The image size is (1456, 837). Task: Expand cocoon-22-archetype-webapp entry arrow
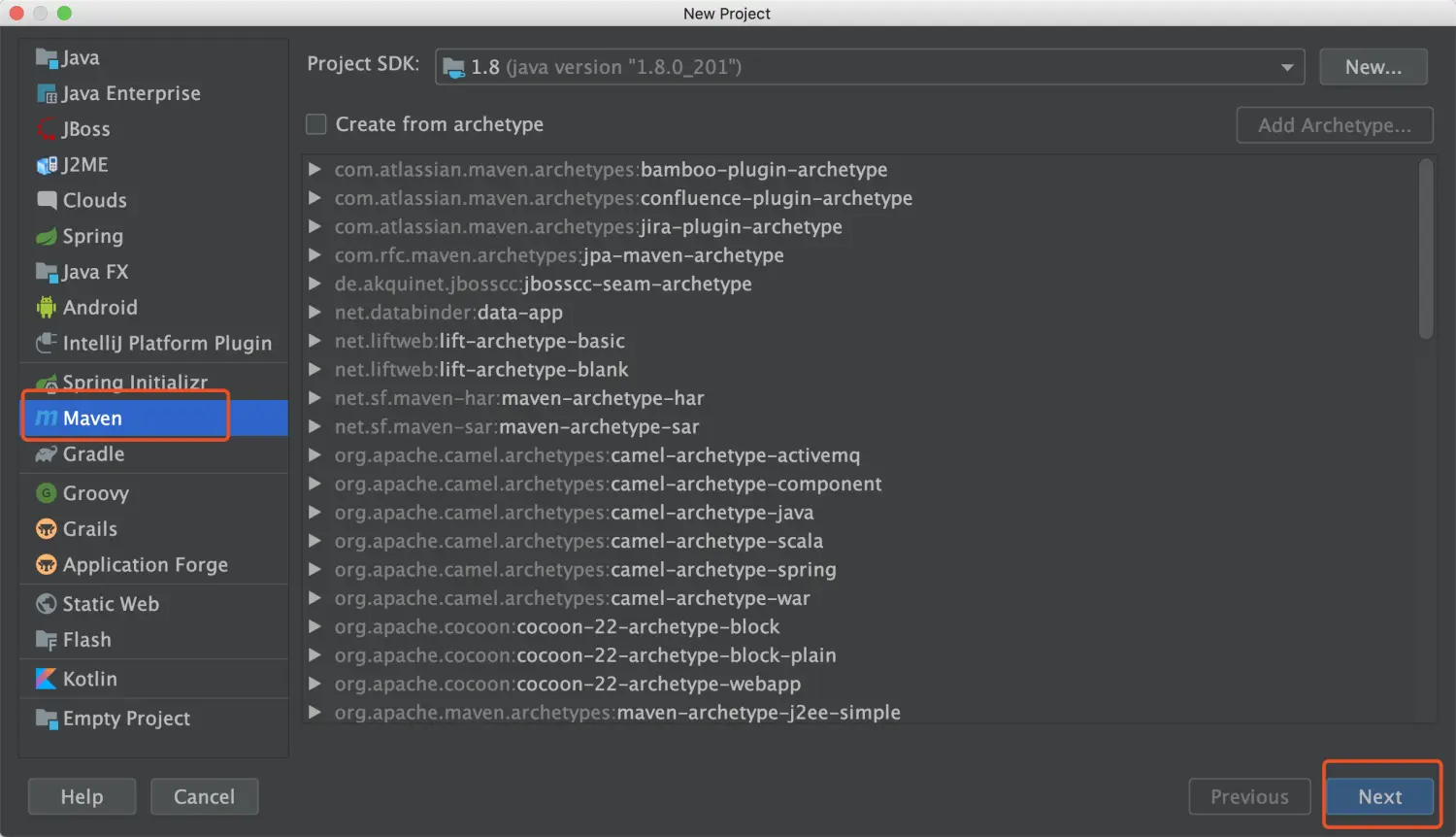coord(314,684)
